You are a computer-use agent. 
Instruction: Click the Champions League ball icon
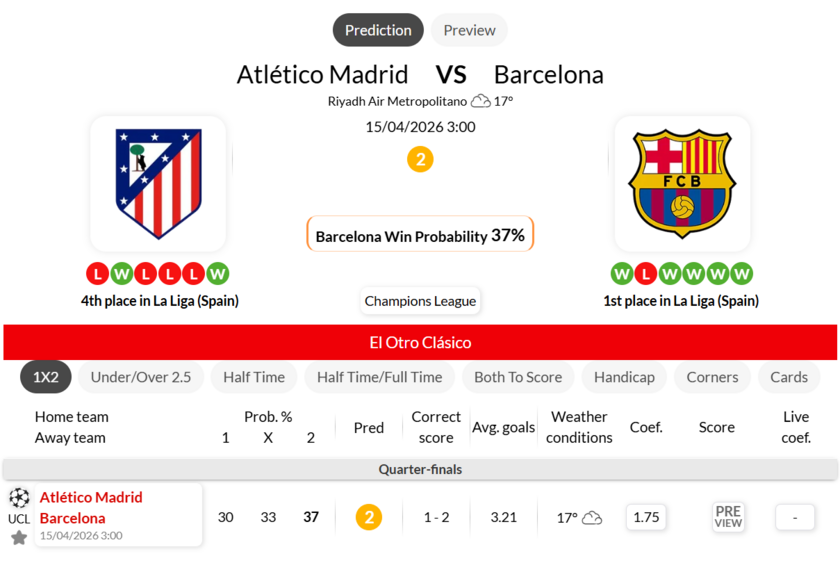pyautogui.click(x=19, y=498)
